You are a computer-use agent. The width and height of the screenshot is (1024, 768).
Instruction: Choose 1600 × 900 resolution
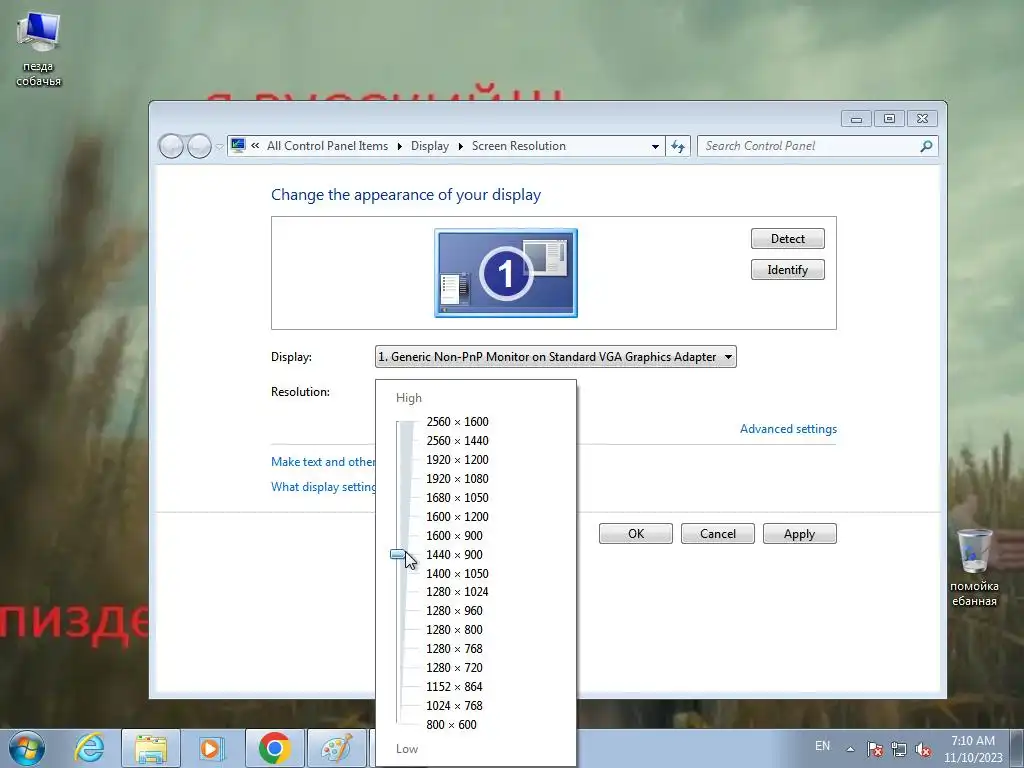point(455,536)
